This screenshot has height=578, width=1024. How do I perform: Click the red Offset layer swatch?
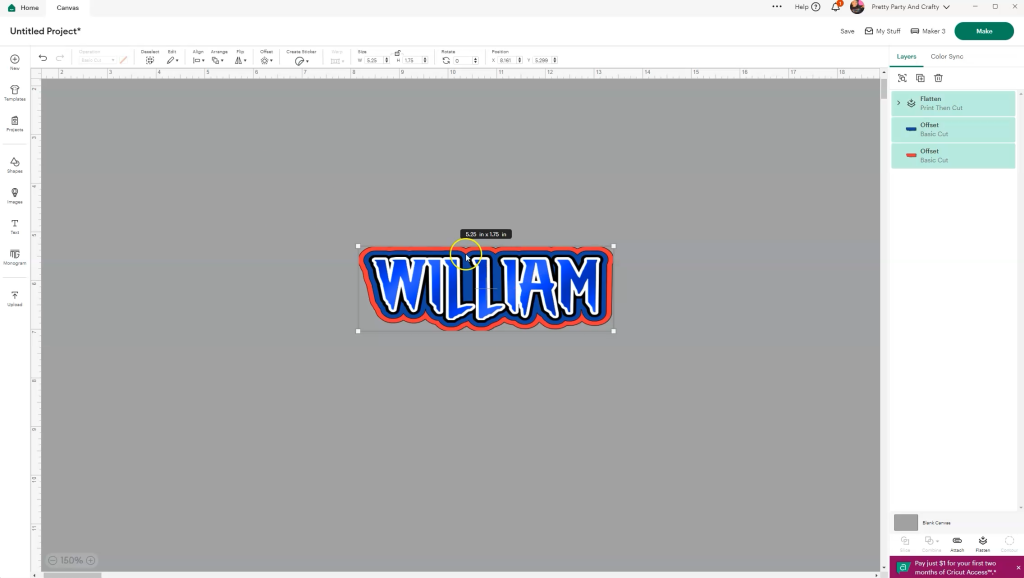point(910,155)
